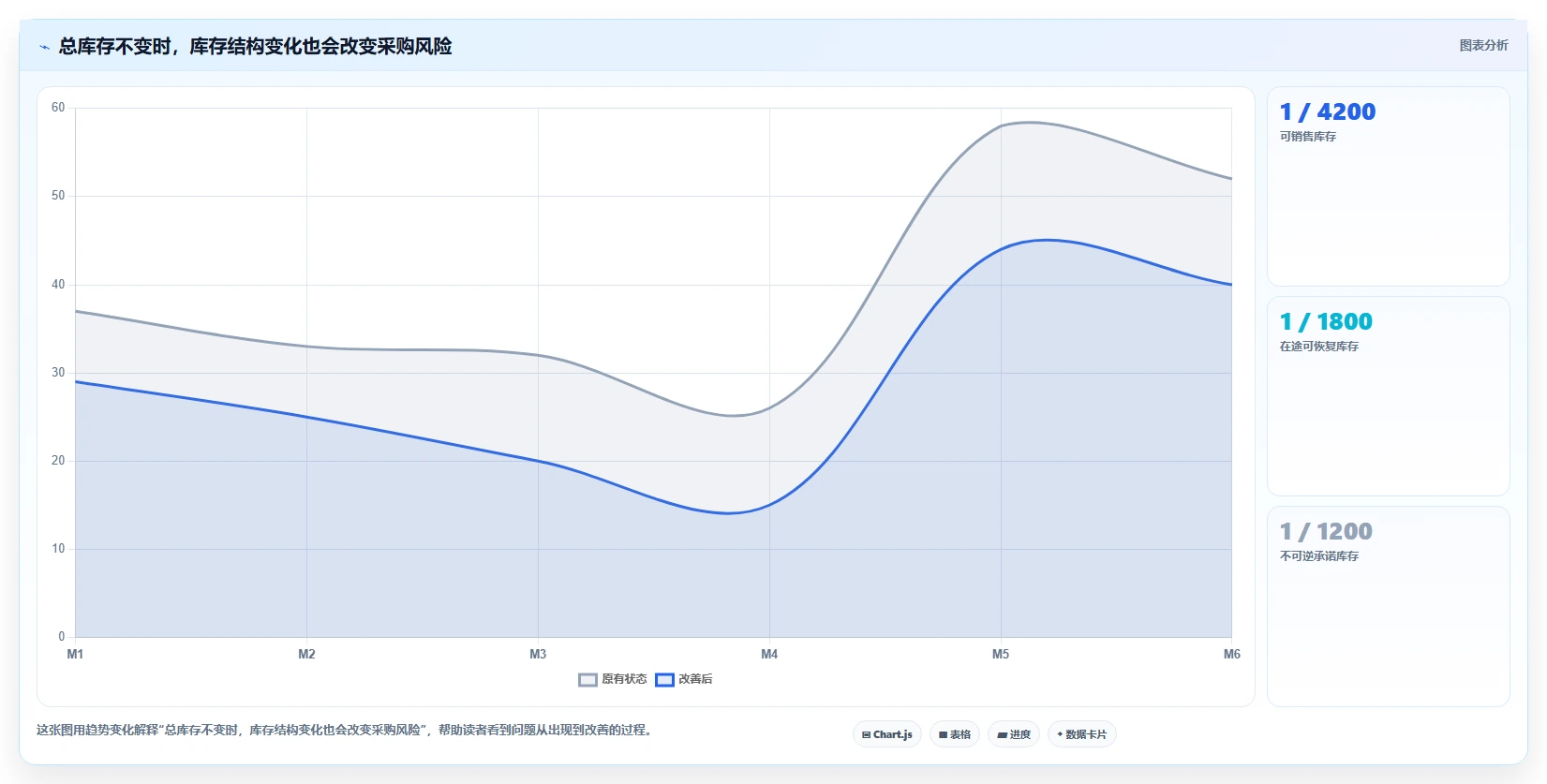Click the 进度 chip bar icon
This screenshot has width=1547, height=784.
[x=1002, y=735]
